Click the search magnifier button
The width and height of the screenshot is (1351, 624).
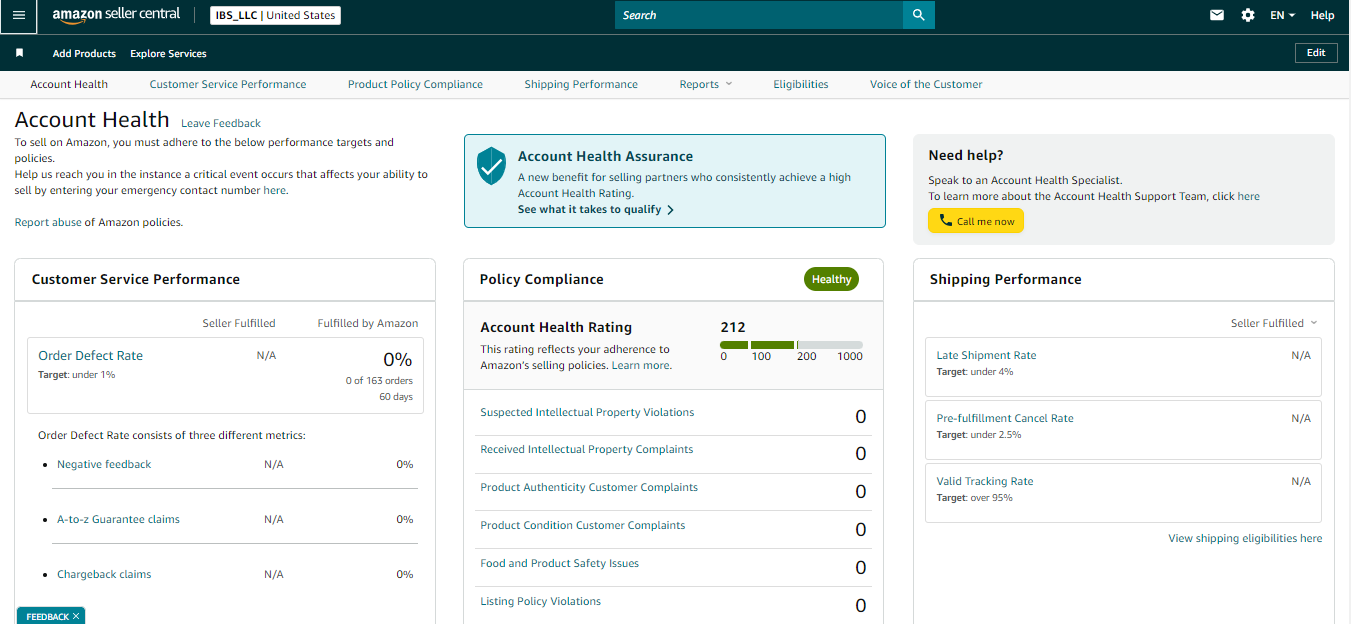[918, 15]
